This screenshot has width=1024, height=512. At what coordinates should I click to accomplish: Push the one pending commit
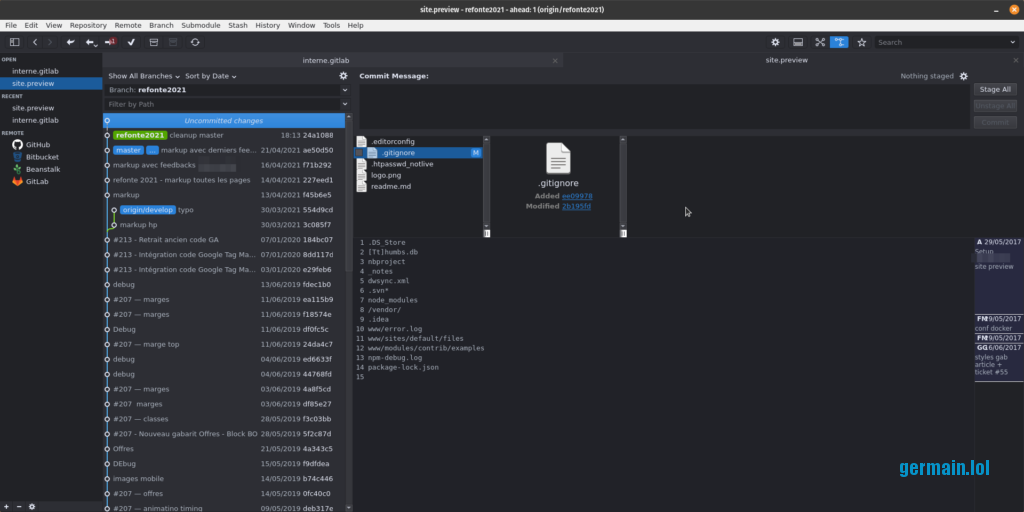point(110,42)
